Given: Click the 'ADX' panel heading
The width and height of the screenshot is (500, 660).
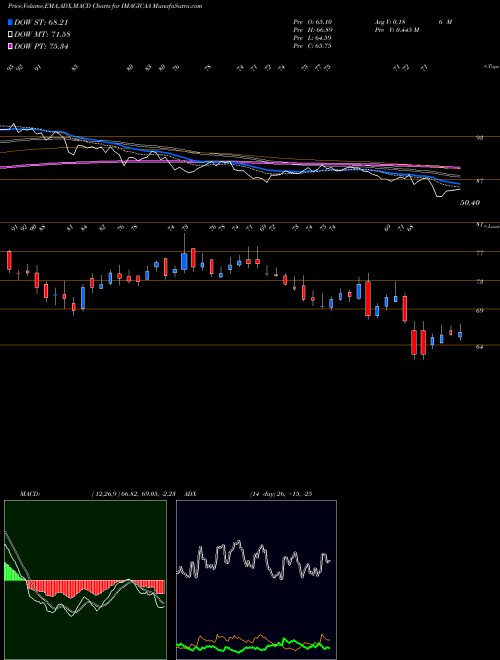Looking at the screenshot, I should pos(190,493).
